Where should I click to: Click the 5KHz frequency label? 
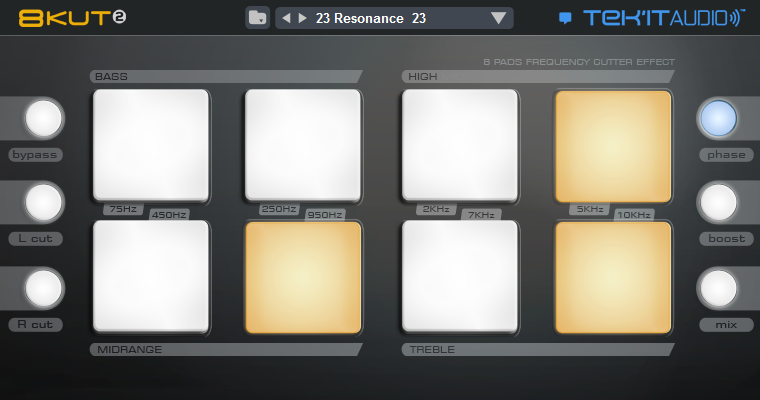click(x=589, y=209)
